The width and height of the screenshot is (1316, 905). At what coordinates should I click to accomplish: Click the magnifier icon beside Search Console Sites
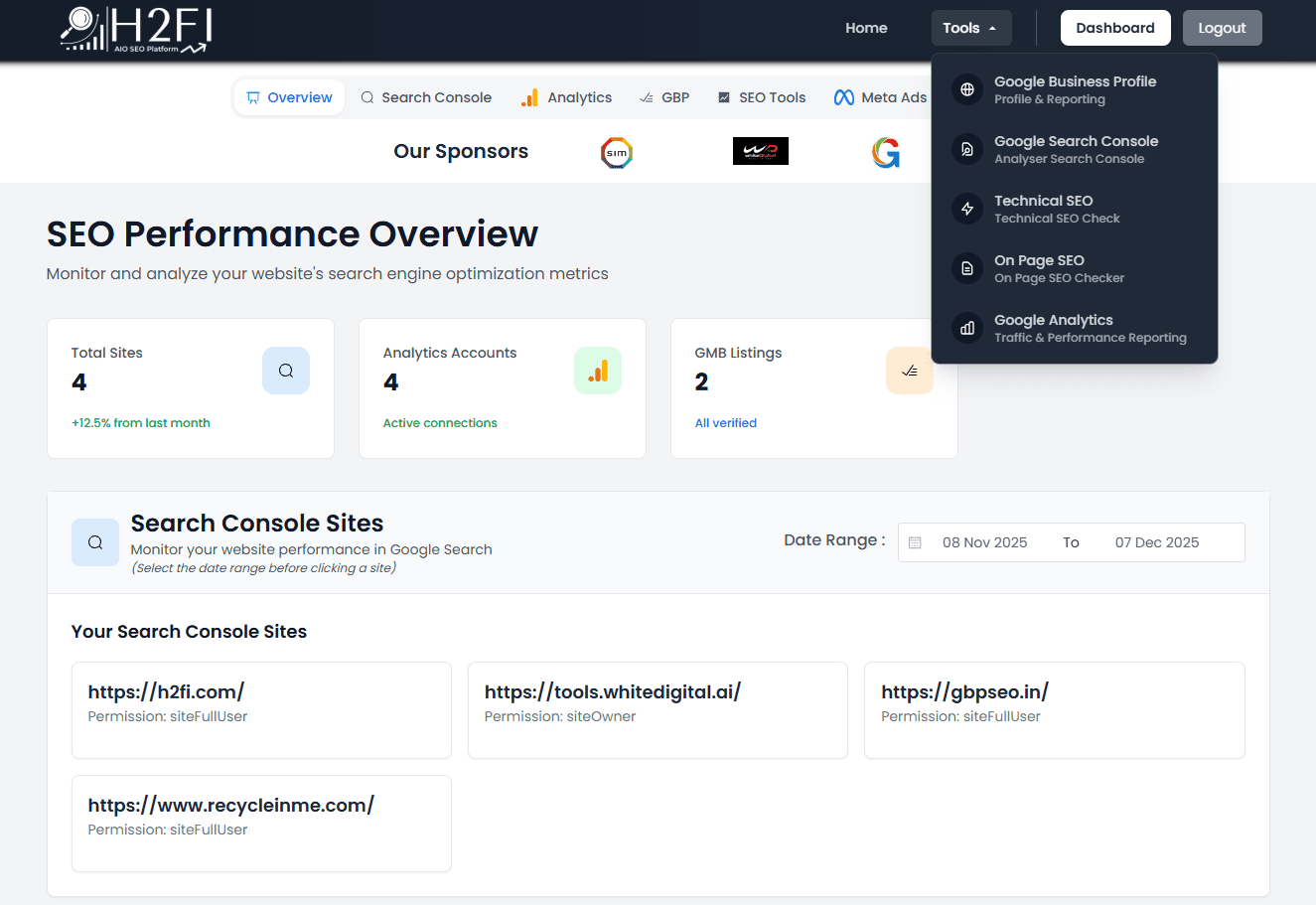(x=94, y=541)
